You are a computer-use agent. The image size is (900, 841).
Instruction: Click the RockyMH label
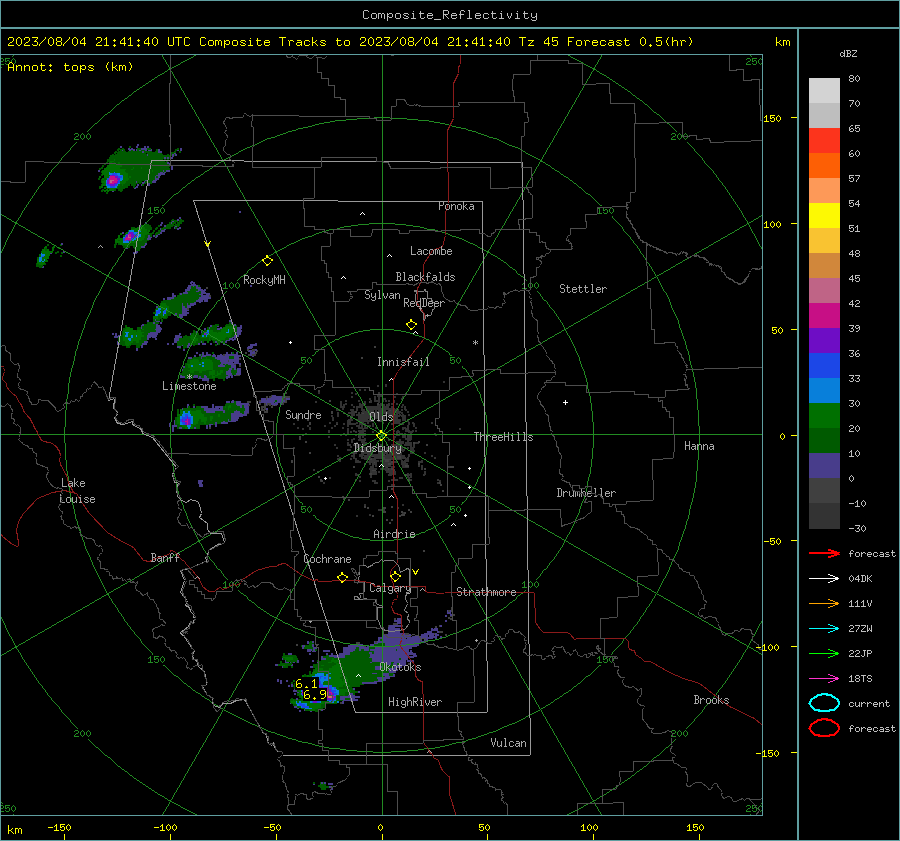pyautogui.click(x=264, y=280)
